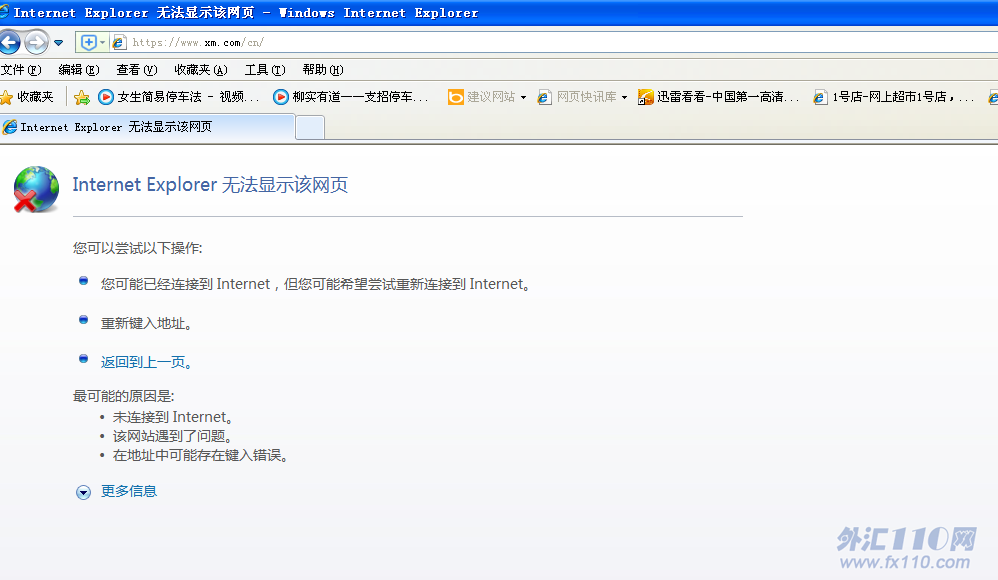Open bookmark 柳实有道一一支招停车
Screen dimensions: 998x580
pos(351,97)
